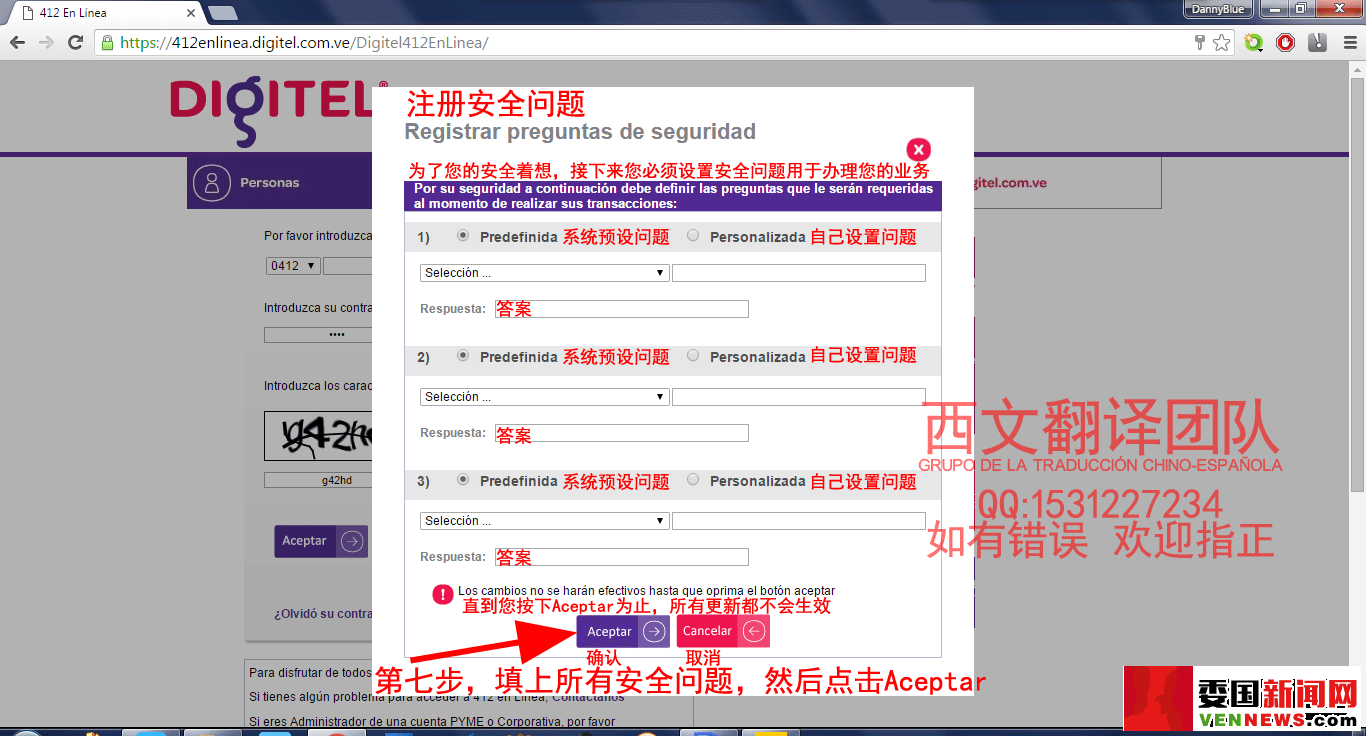View site security lock info
This screenshot has height=736, width=1366.
107,43
